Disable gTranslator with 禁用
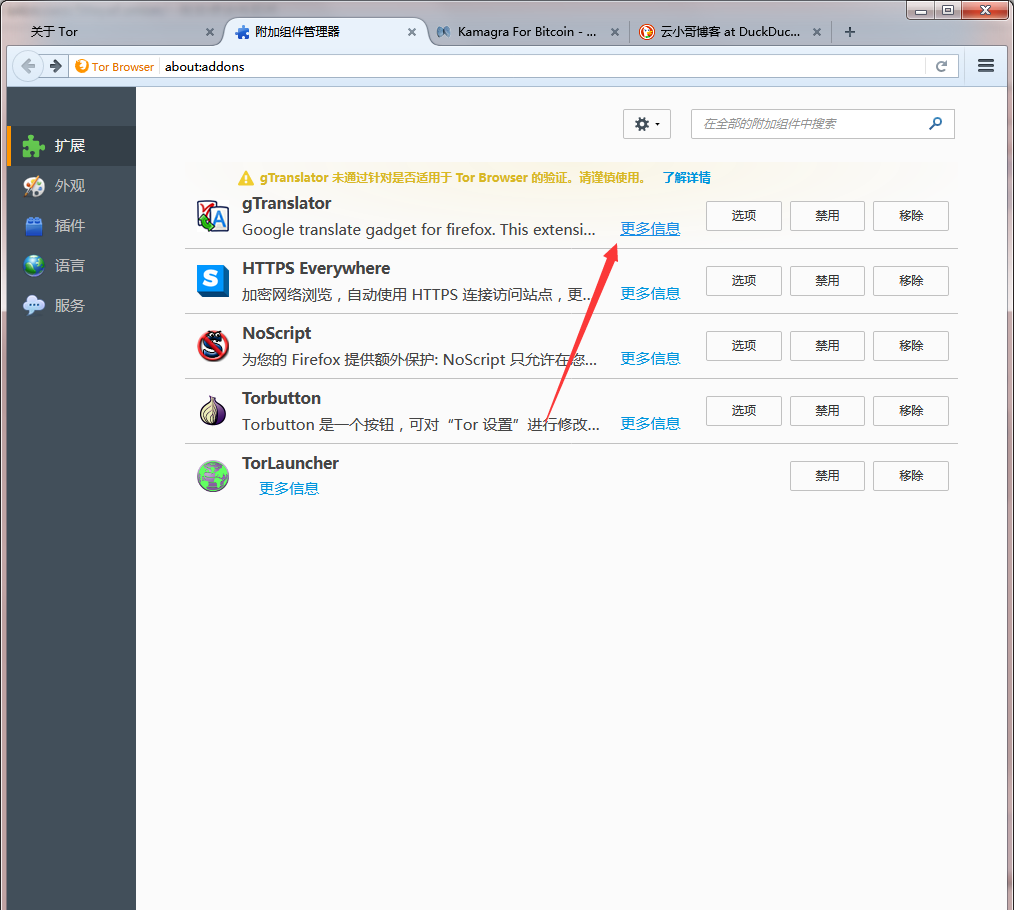The height and width of the screenshot is (910, 1014). coord(827,216)
